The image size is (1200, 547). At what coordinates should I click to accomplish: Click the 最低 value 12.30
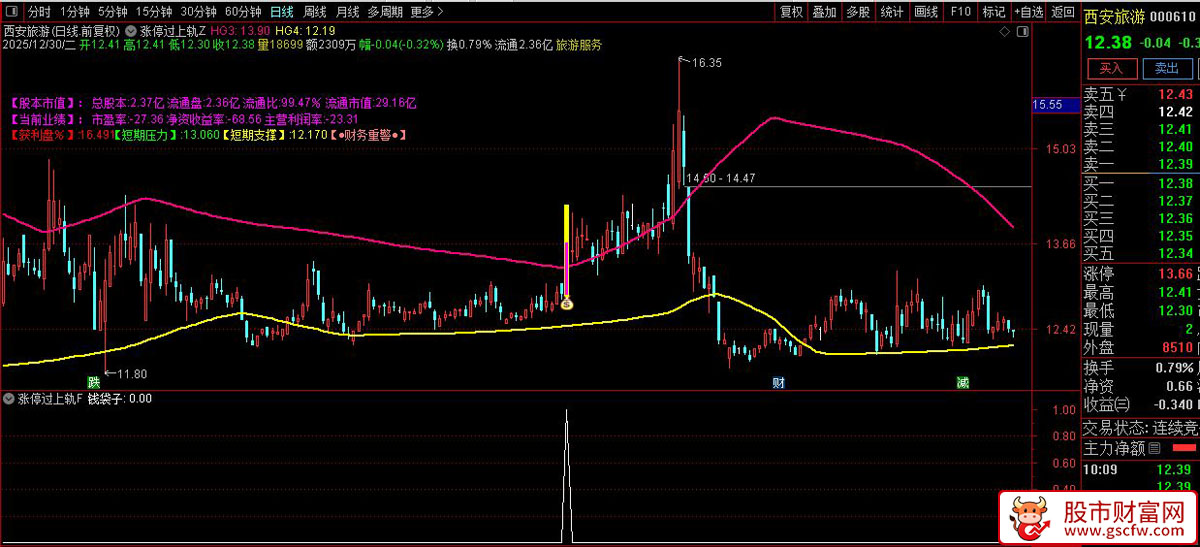click(x=1176, y=310)
